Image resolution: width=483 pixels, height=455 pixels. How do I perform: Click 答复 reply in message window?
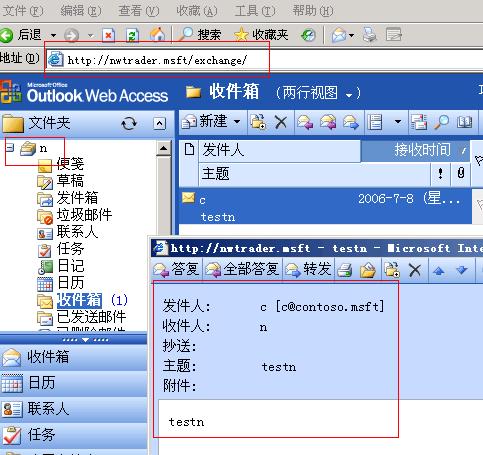coord(177,269)
